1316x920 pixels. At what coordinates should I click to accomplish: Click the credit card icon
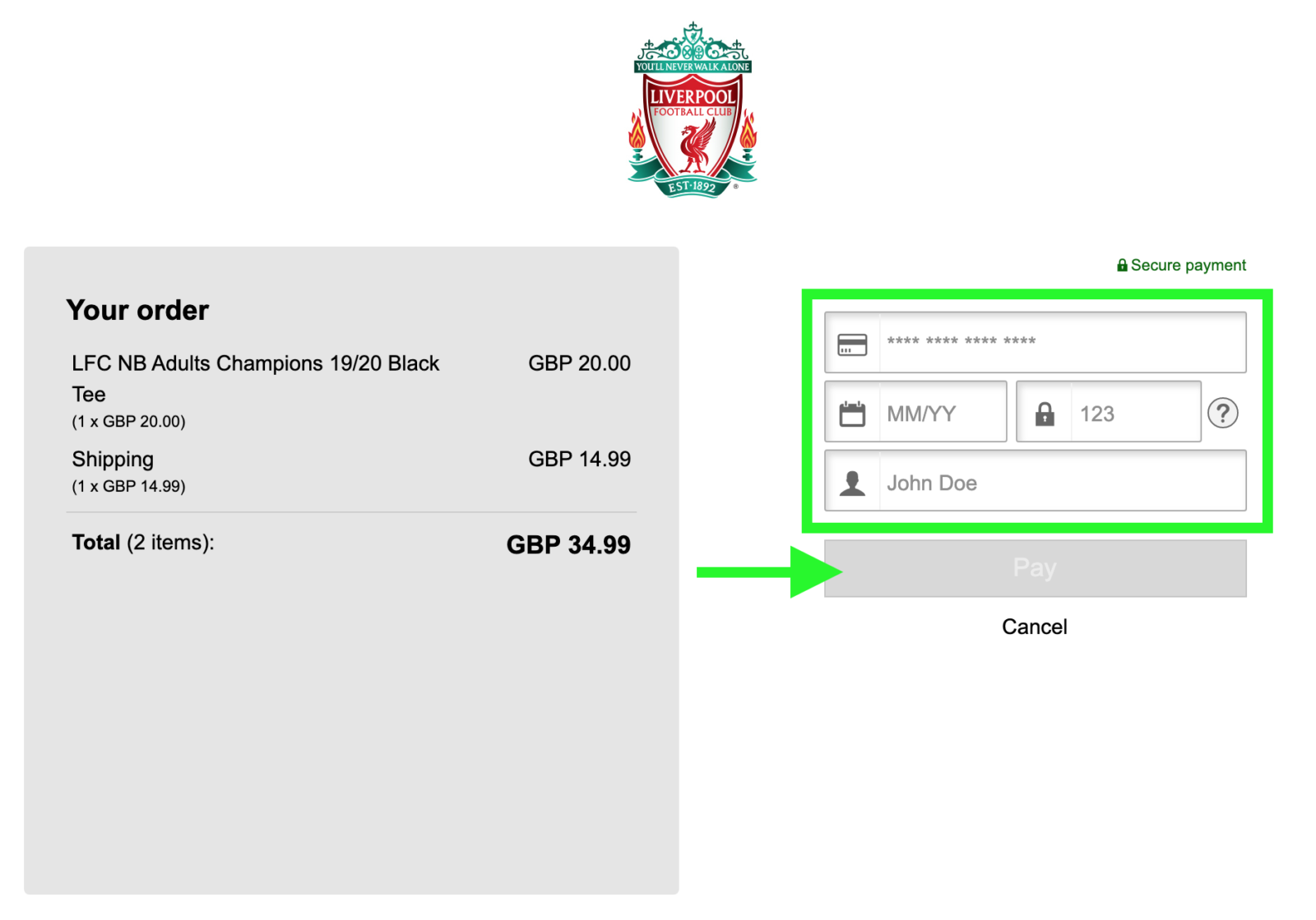point(852,344)
